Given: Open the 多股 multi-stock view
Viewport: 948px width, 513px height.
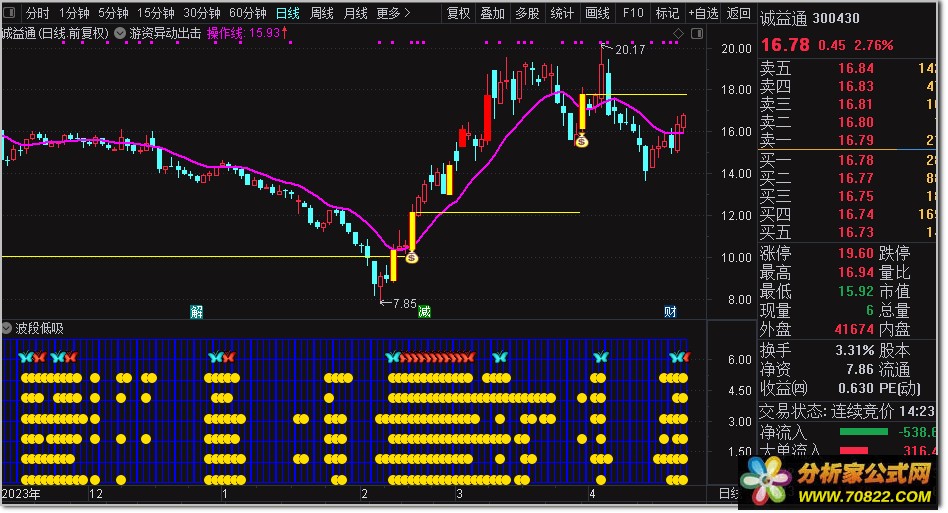Looking at the screenshot, I should pyautogui.click(x=527, y=13).
